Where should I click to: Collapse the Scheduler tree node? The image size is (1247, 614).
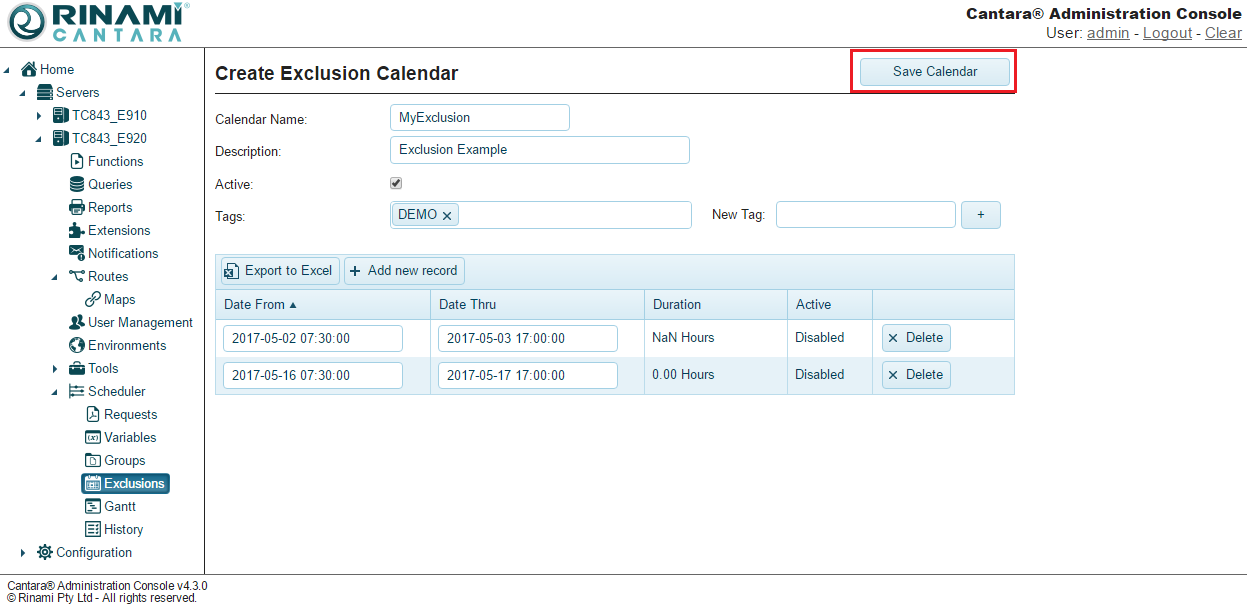tap(55, 392)
